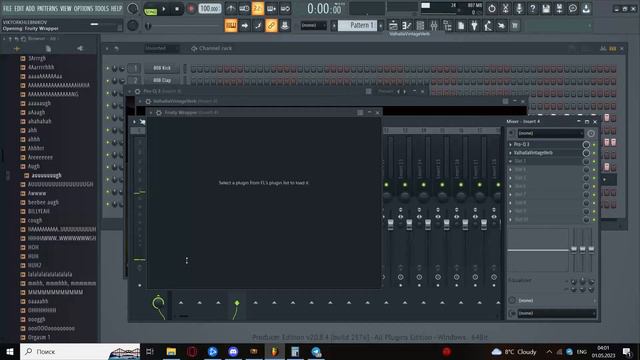The image size is (640, 360).
Task: Disable the ValhallaVintageVerb effect slot
Action: [594, 153]
